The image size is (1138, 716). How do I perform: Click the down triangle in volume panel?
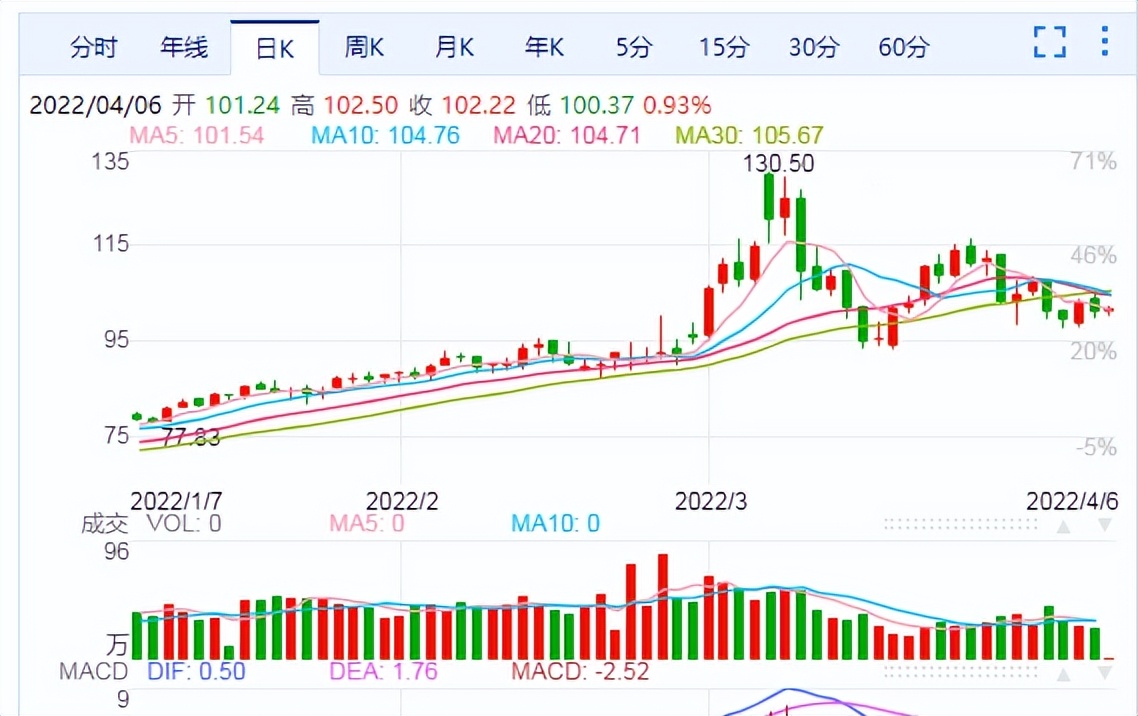pyautogui.click(x=1105, y=525)
